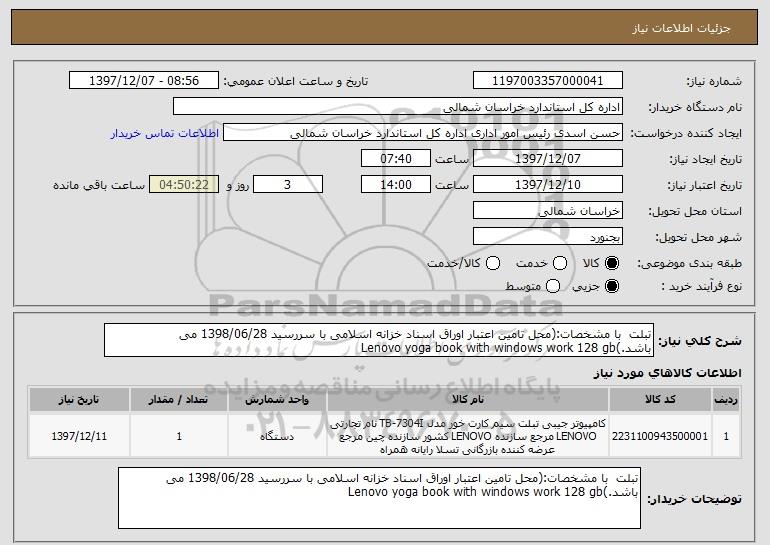Click the تعداد / مقدار column header
The height and width of the screenshot is (545, 770).
[x=179, y=400]
